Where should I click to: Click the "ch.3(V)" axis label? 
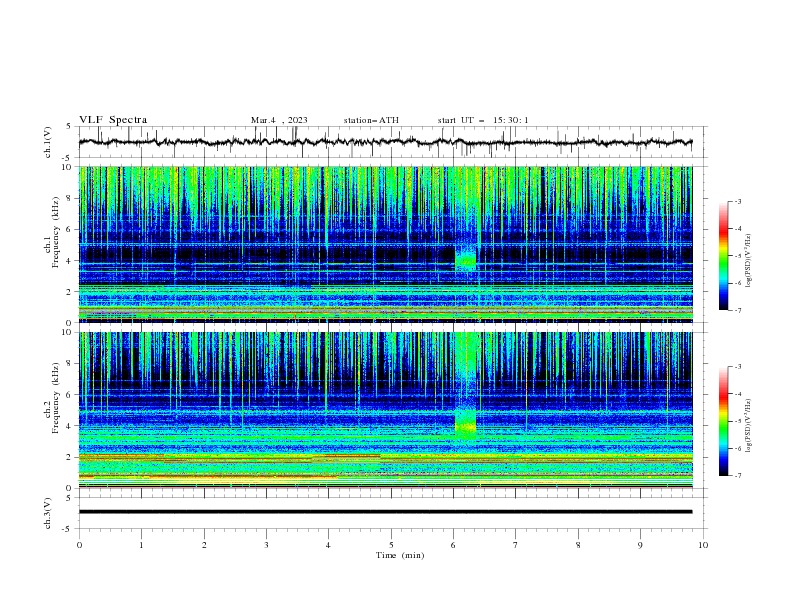point(48,514)
